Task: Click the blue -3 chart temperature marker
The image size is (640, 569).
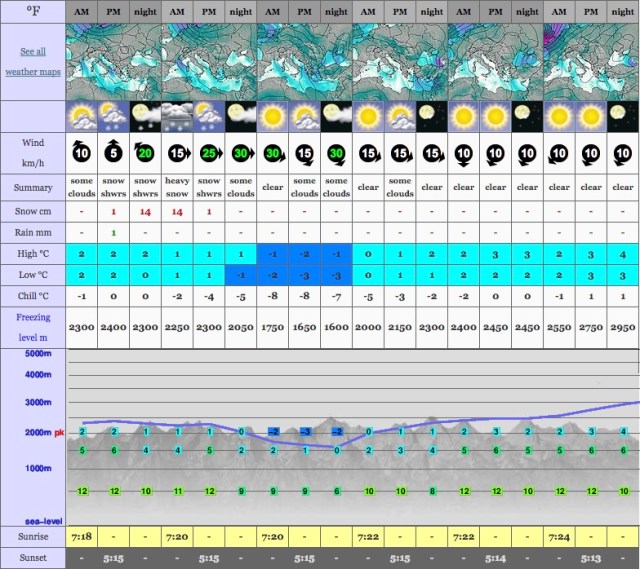Action: click(305, 431)
